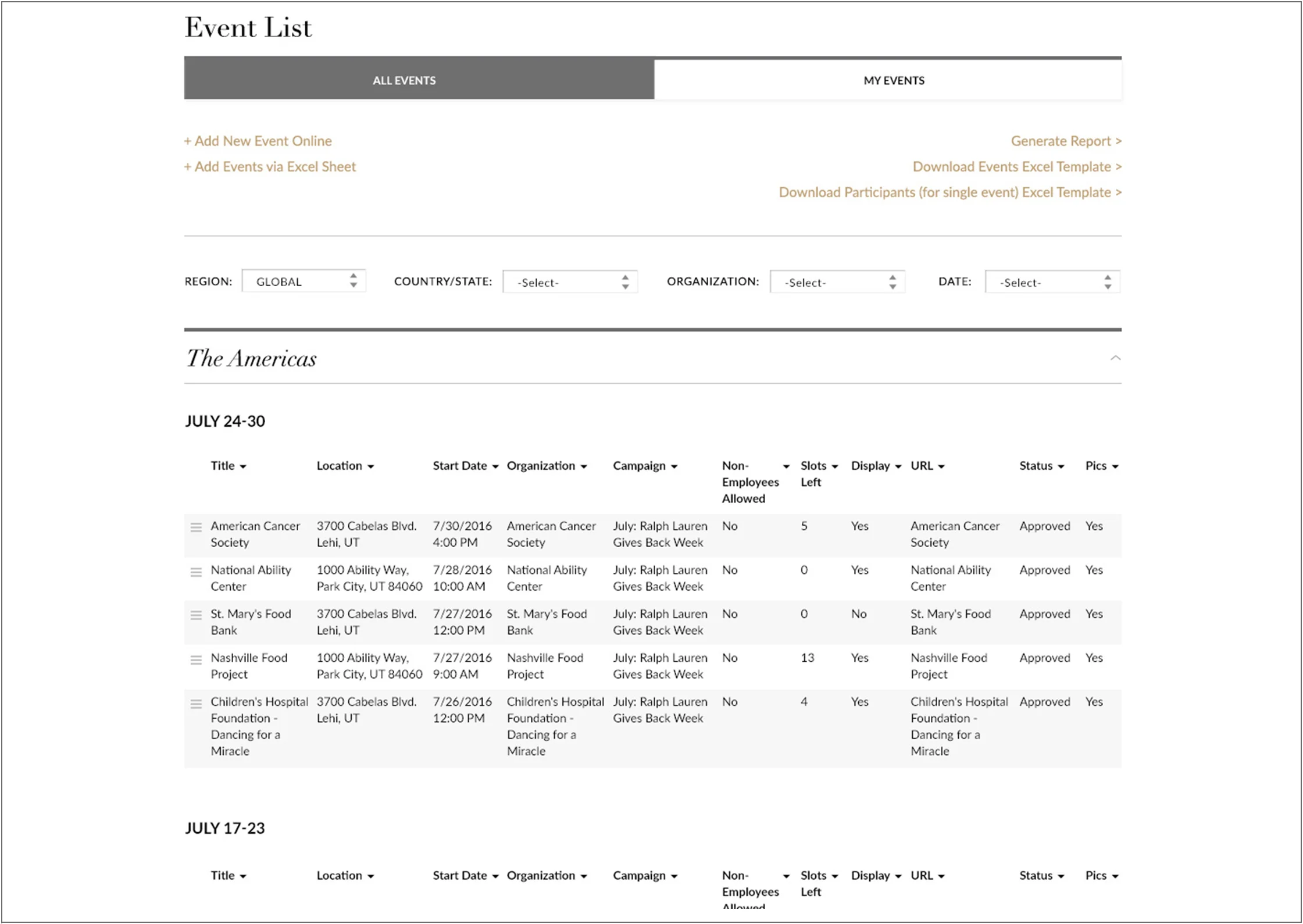
Task: Open the Date filter dropdown
Action: (x=1052, y=283)
